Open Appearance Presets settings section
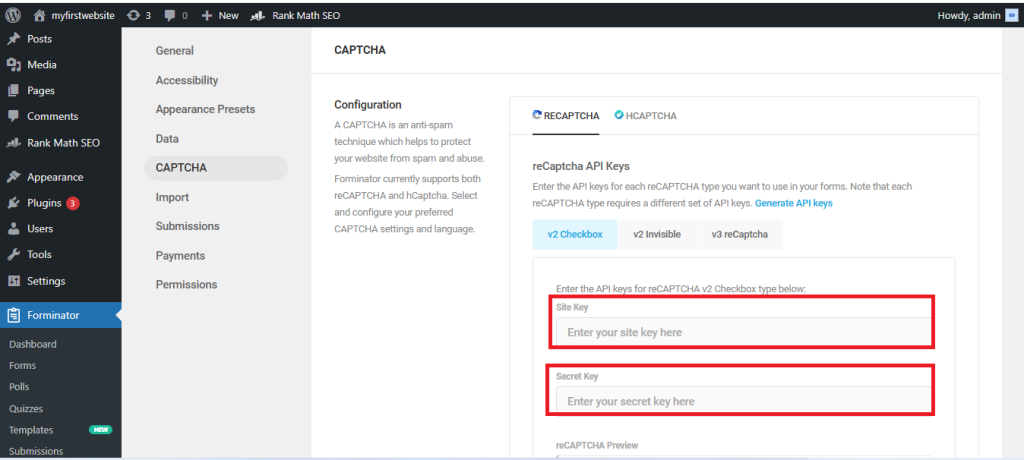Screen dimensions: 1024x460 (205, 109)
